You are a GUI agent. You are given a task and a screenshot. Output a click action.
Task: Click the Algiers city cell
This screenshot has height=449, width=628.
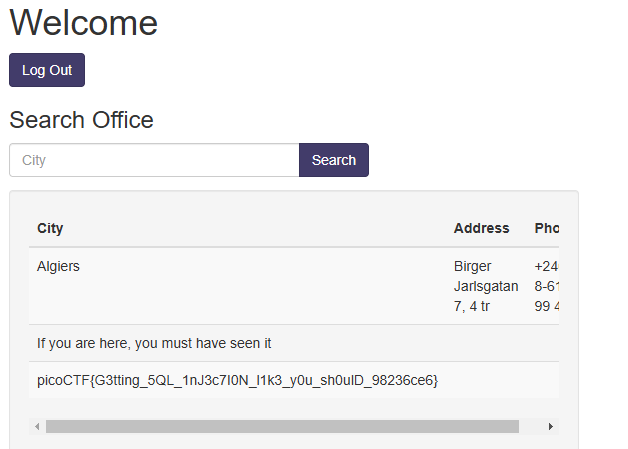point(58,266)
